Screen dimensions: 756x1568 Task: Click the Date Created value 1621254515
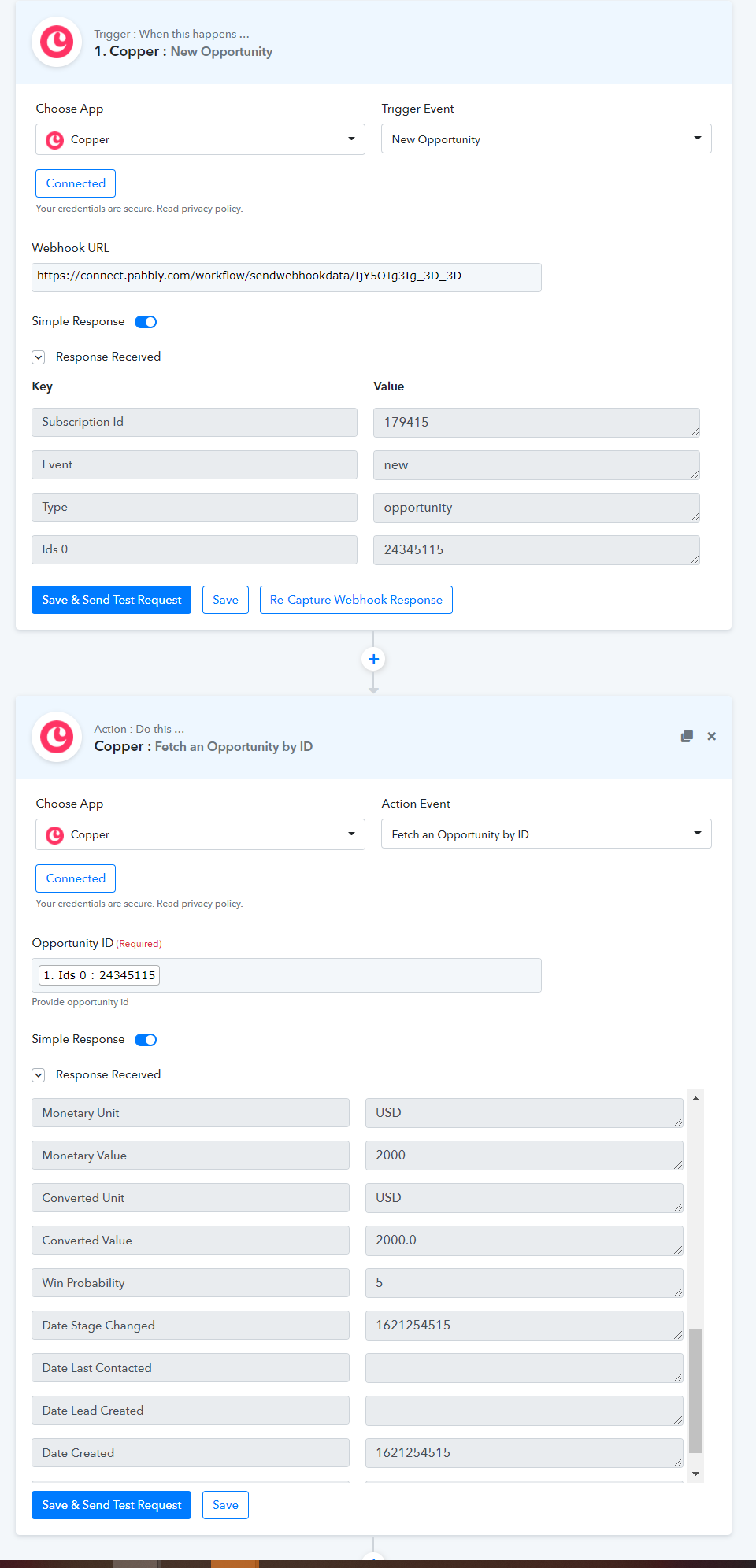[524, 1453]
